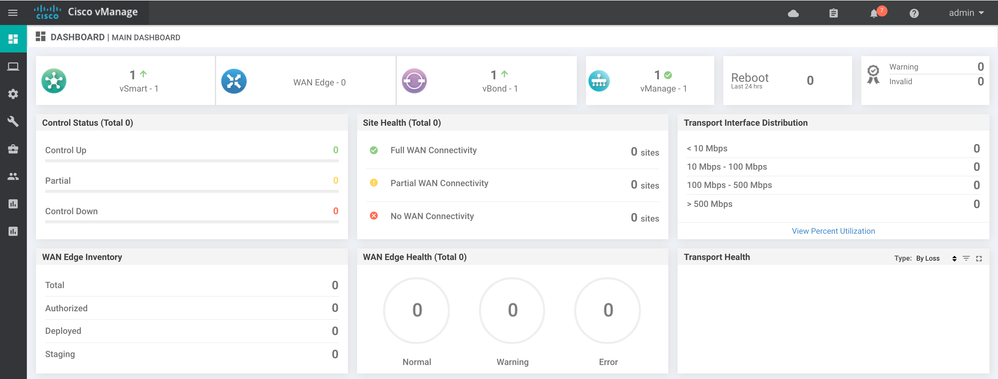Click the vManage - 1 label

click(x=663, y=89)
